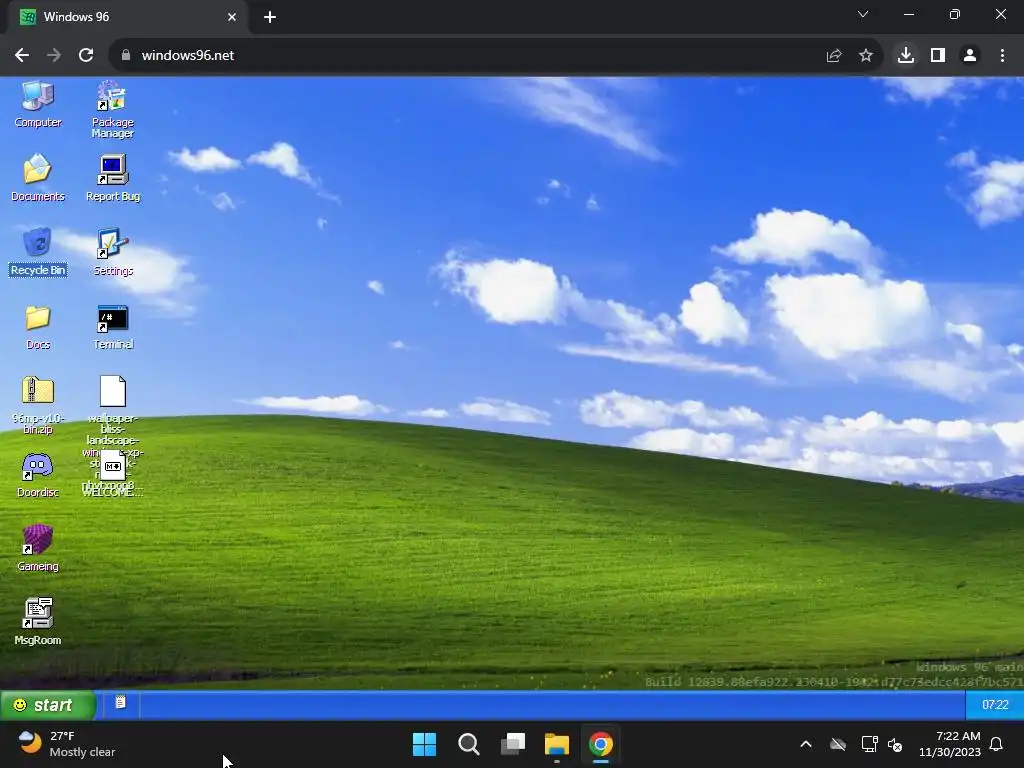Screen dimensions: 1024x768
Task: Reload the windows96.net page
Action: [86, 56]
